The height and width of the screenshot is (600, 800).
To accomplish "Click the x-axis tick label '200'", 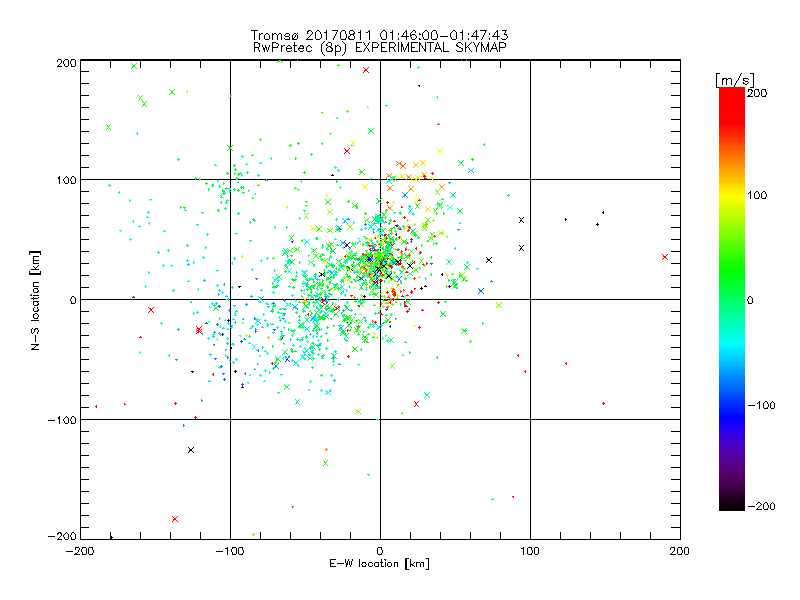I will coord(680,551).
